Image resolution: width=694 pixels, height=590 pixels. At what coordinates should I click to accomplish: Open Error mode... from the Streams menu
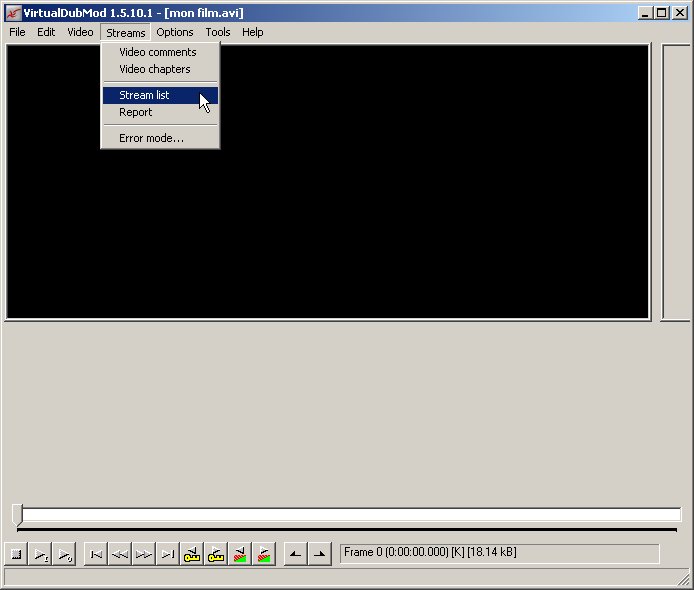(x=160, y=138)
